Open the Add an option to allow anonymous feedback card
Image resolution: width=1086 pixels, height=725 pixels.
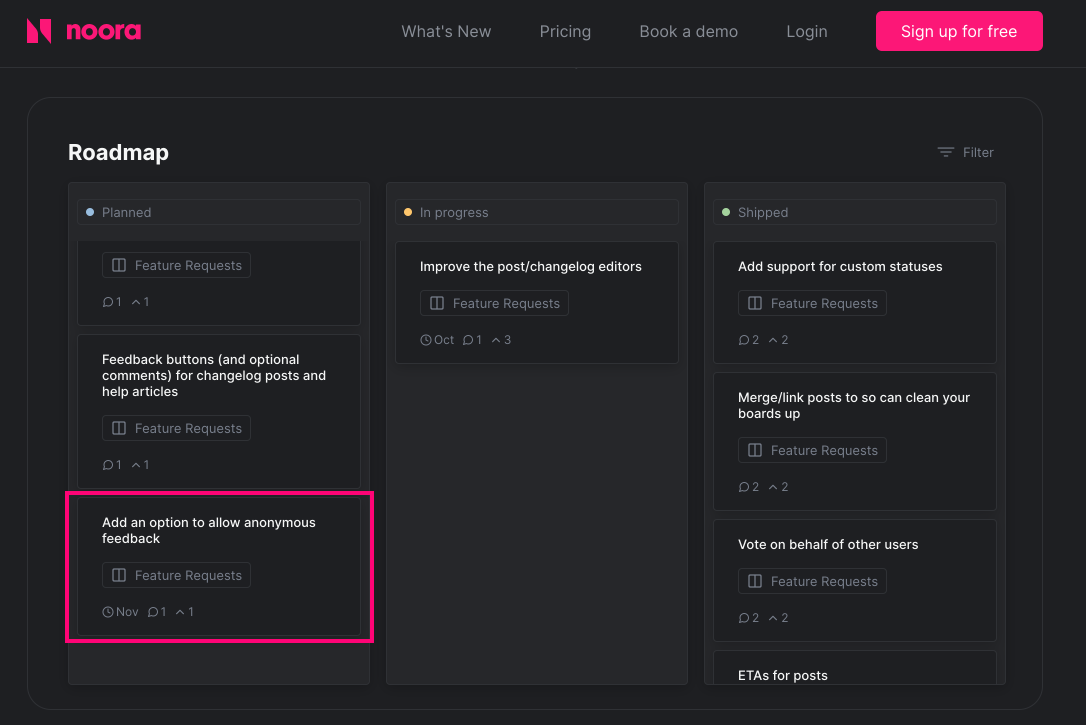coord(219,566)
